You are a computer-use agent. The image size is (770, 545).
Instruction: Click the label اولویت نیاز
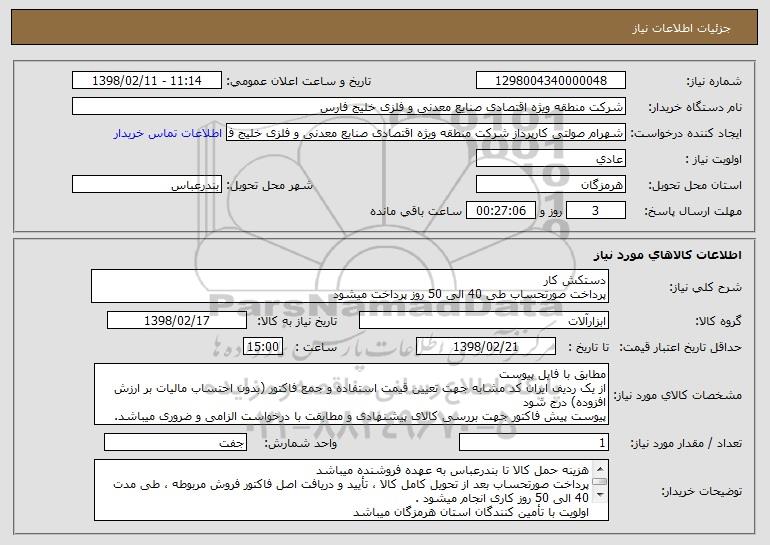point(714,160)
